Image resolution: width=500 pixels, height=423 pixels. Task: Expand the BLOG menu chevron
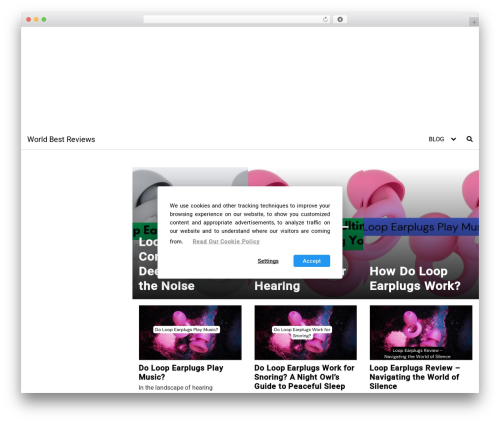click(453, 139)
